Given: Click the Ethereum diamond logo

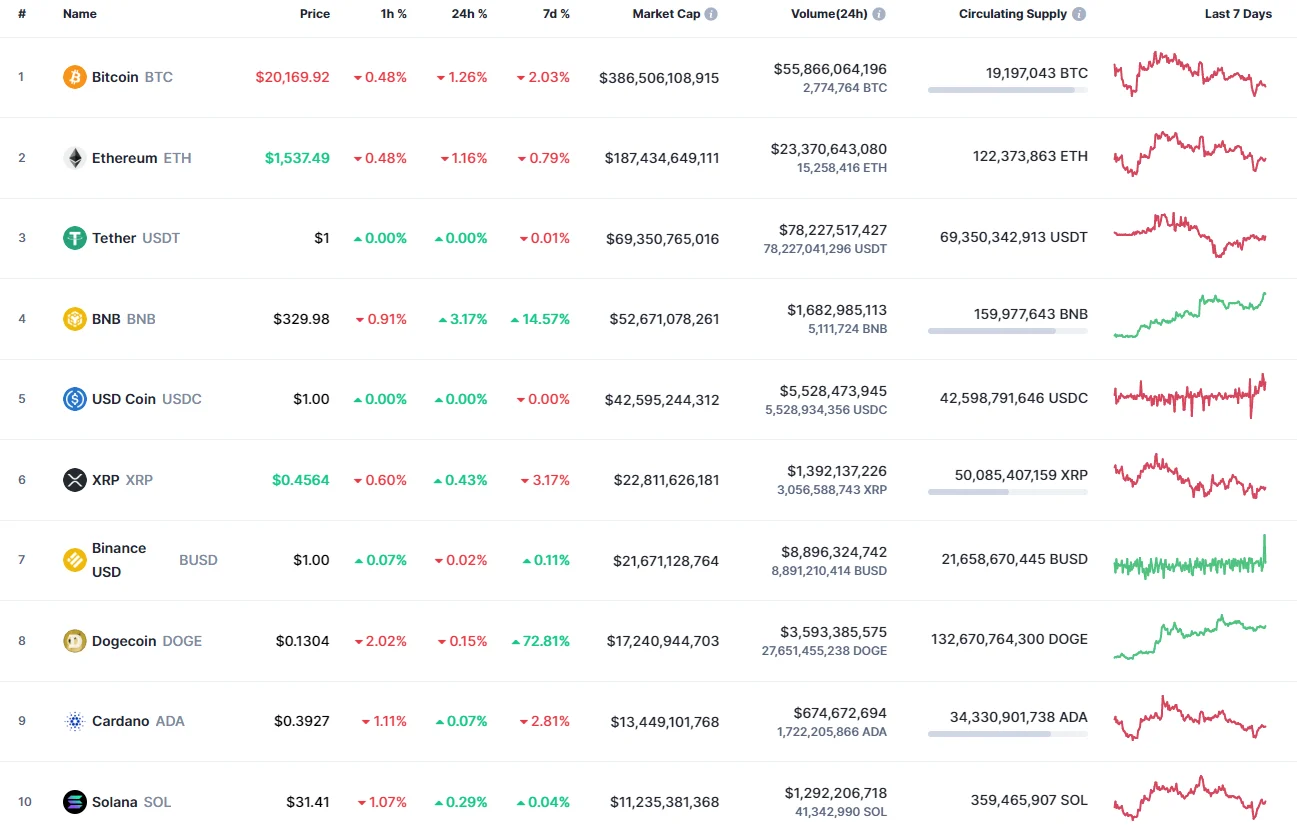Looking at the screenshot, I should pyautogui.click(x=74, y=157).
